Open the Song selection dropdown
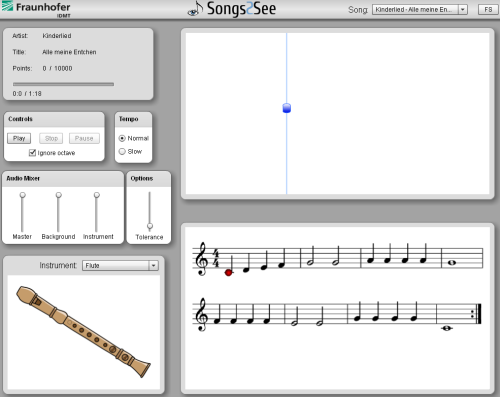 point(420,10)
